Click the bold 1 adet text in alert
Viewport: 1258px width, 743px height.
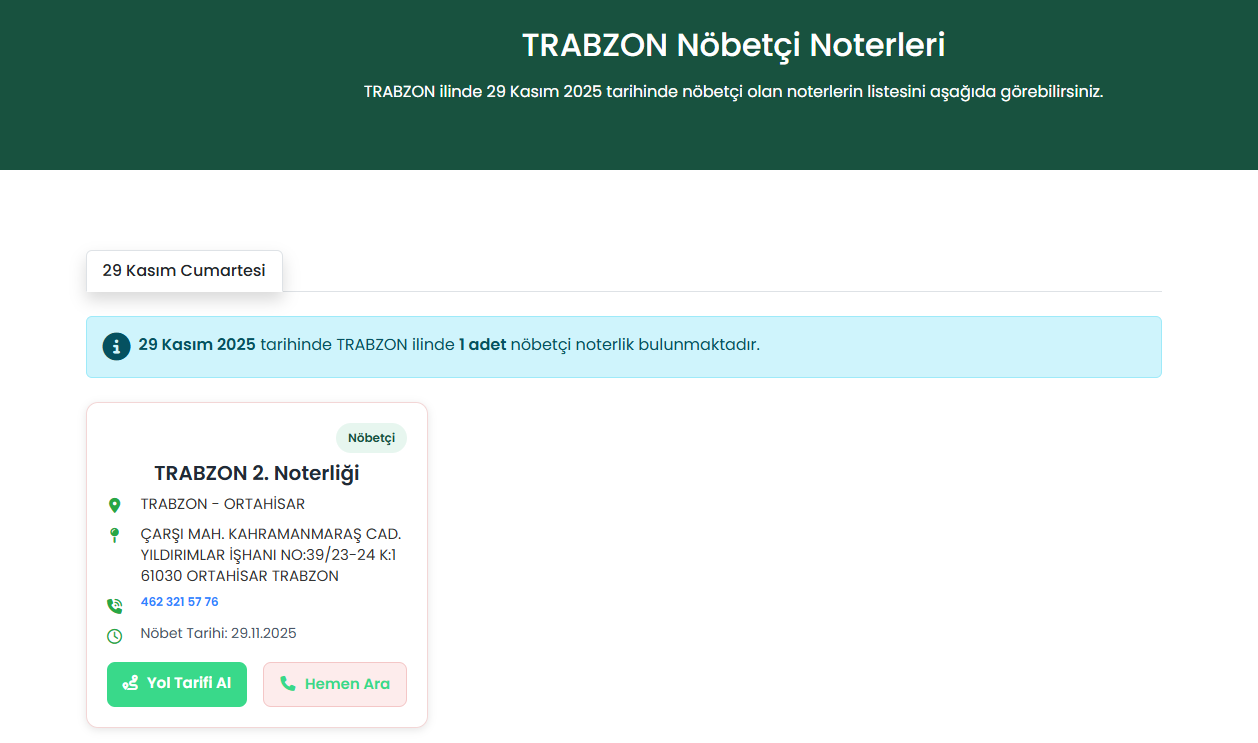click(x=482, y=345)
